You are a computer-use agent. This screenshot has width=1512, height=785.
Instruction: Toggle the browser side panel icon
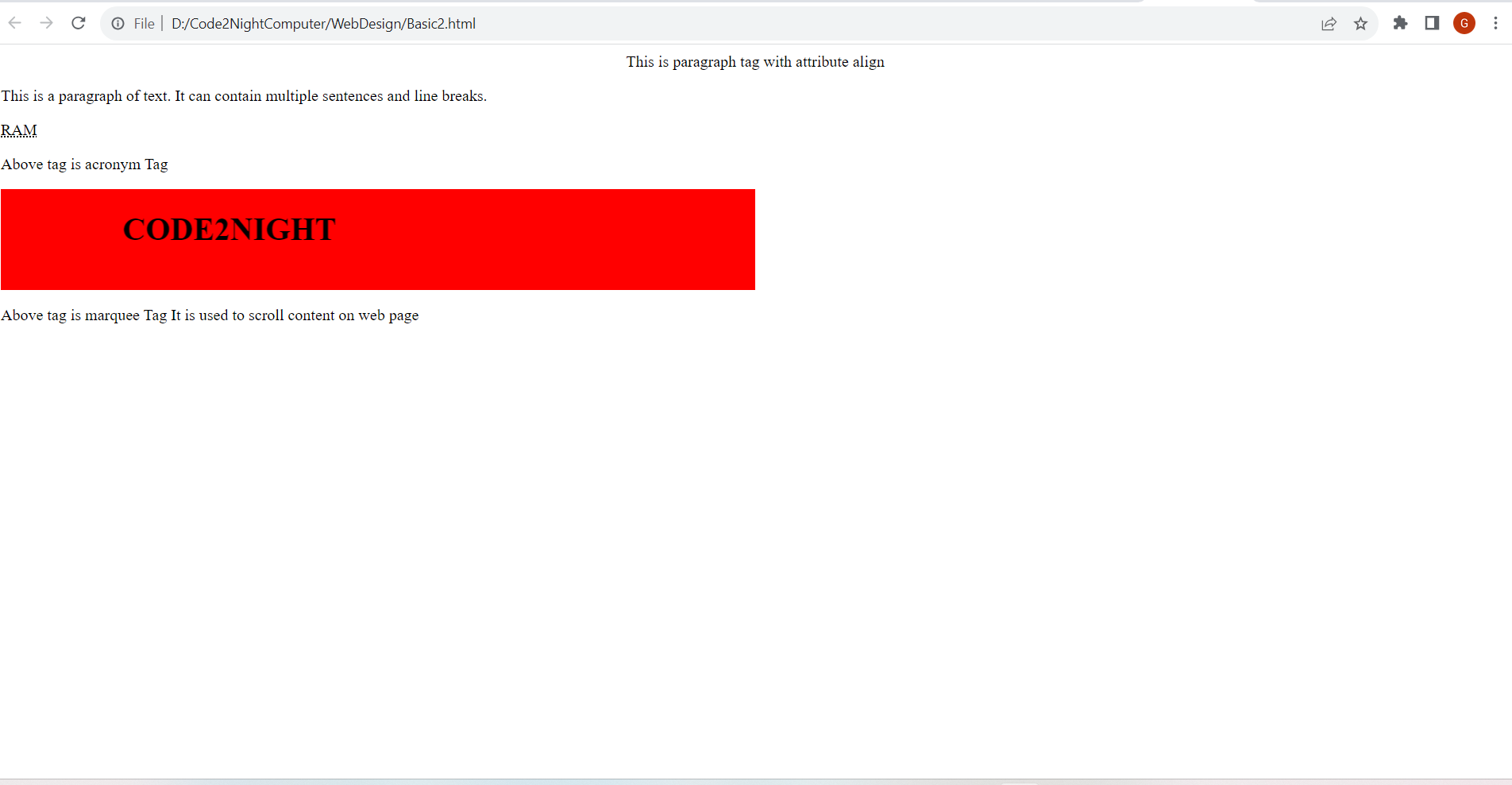point(1432,23)
